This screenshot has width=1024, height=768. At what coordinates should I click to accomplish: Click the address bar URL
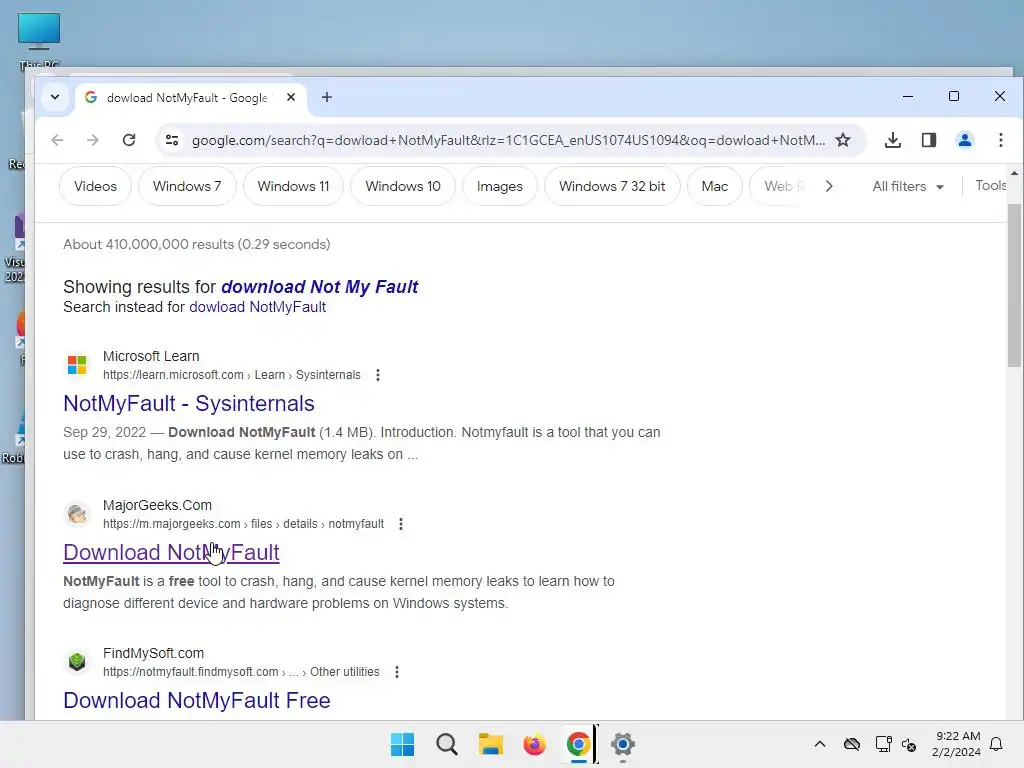click(508, 140)
